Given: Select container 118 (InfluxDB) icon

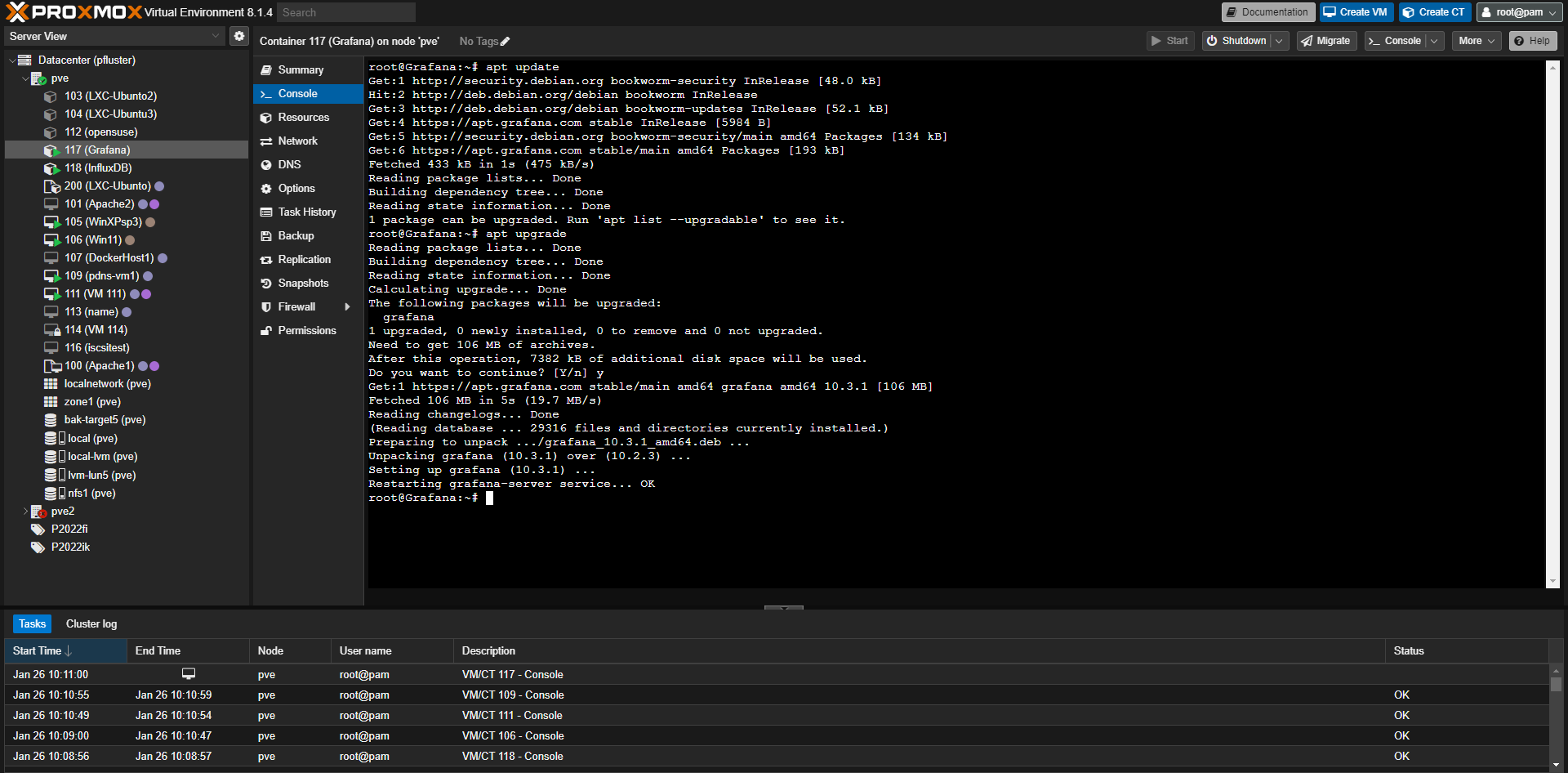Looking at the screenshot, I should pyautogui.click(x=51, y=168).
